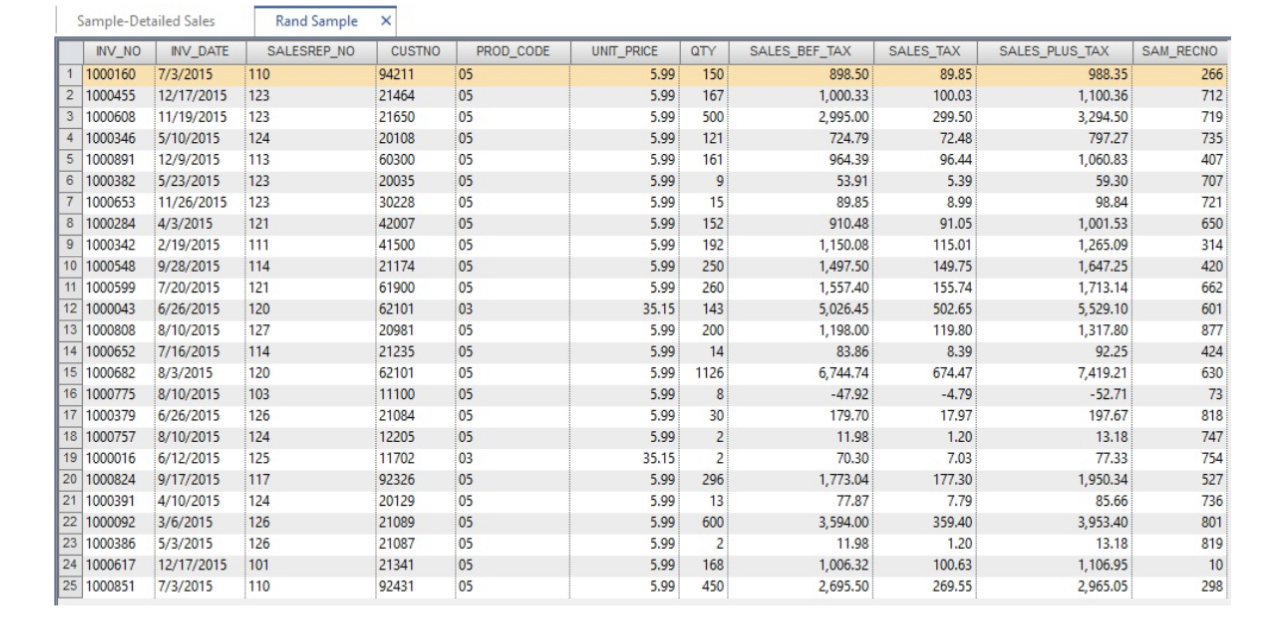Click the SALES_TAX column header
This screenshot has height=621, width=1284.
click(913, 51)
